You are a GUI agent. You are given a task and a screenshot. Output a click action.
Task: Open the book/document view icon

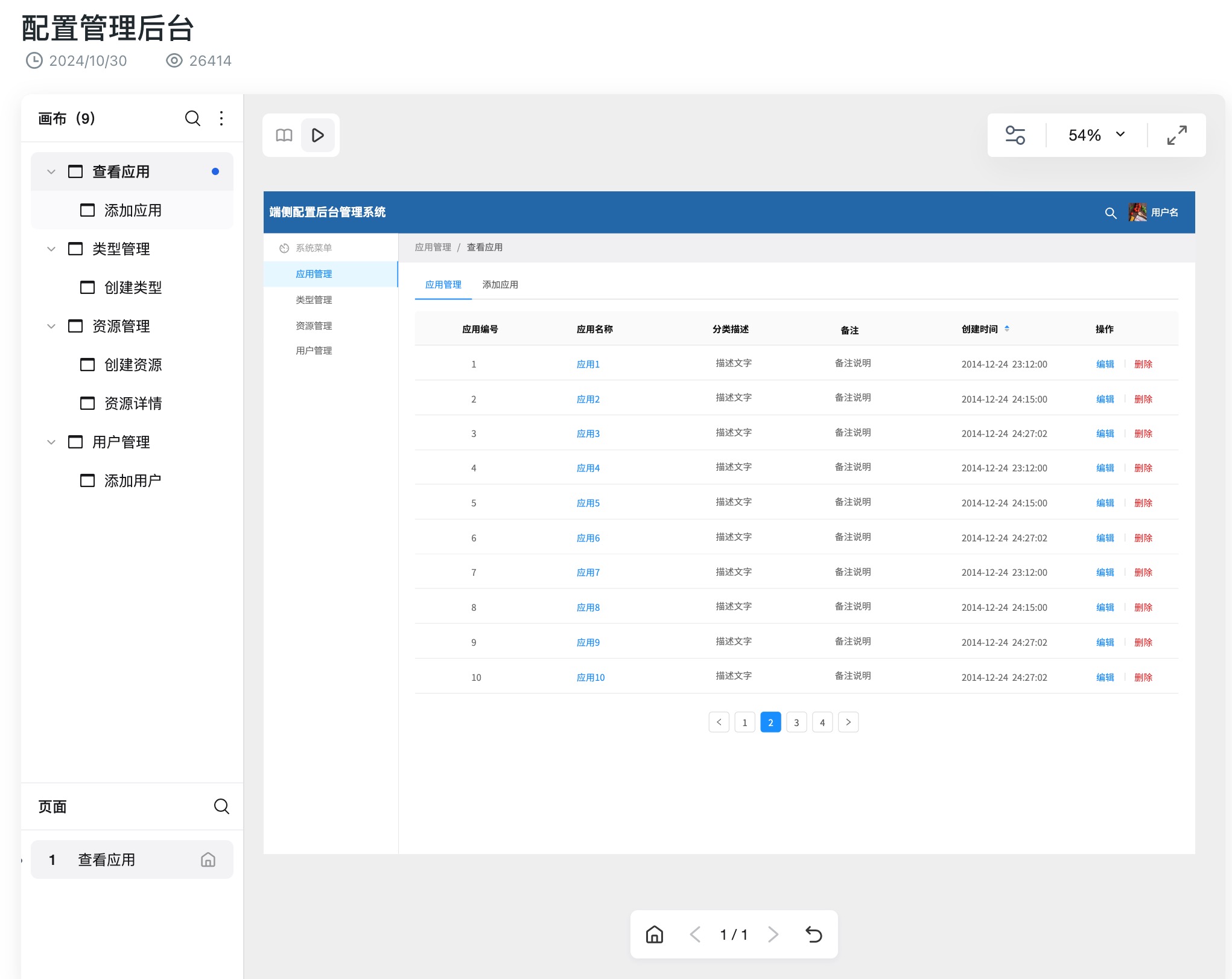click(x=284, y=135)
